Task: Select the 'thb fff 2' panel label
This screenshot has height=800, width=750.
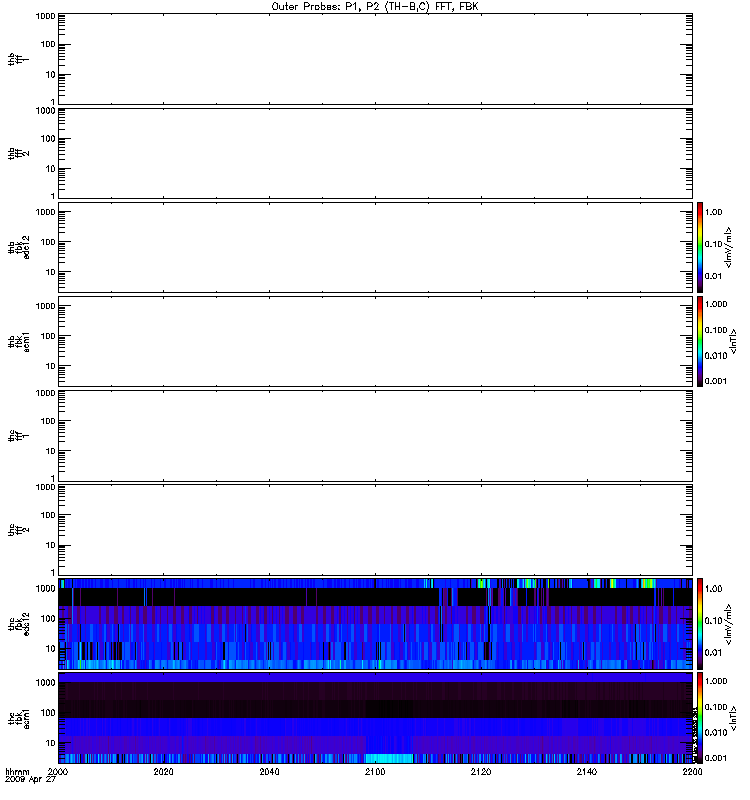Action: click(x=18, y=154)
